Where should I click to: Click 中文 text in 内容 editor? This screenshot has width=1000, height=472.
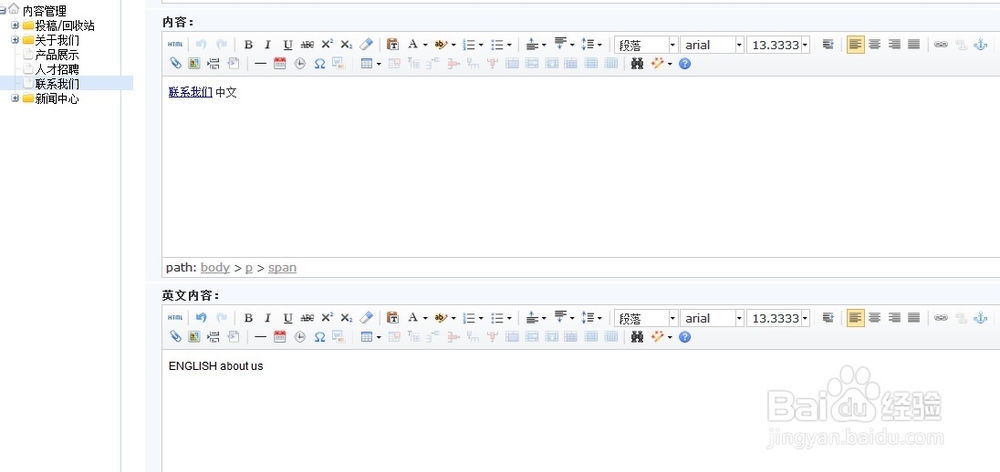point(226,92)
